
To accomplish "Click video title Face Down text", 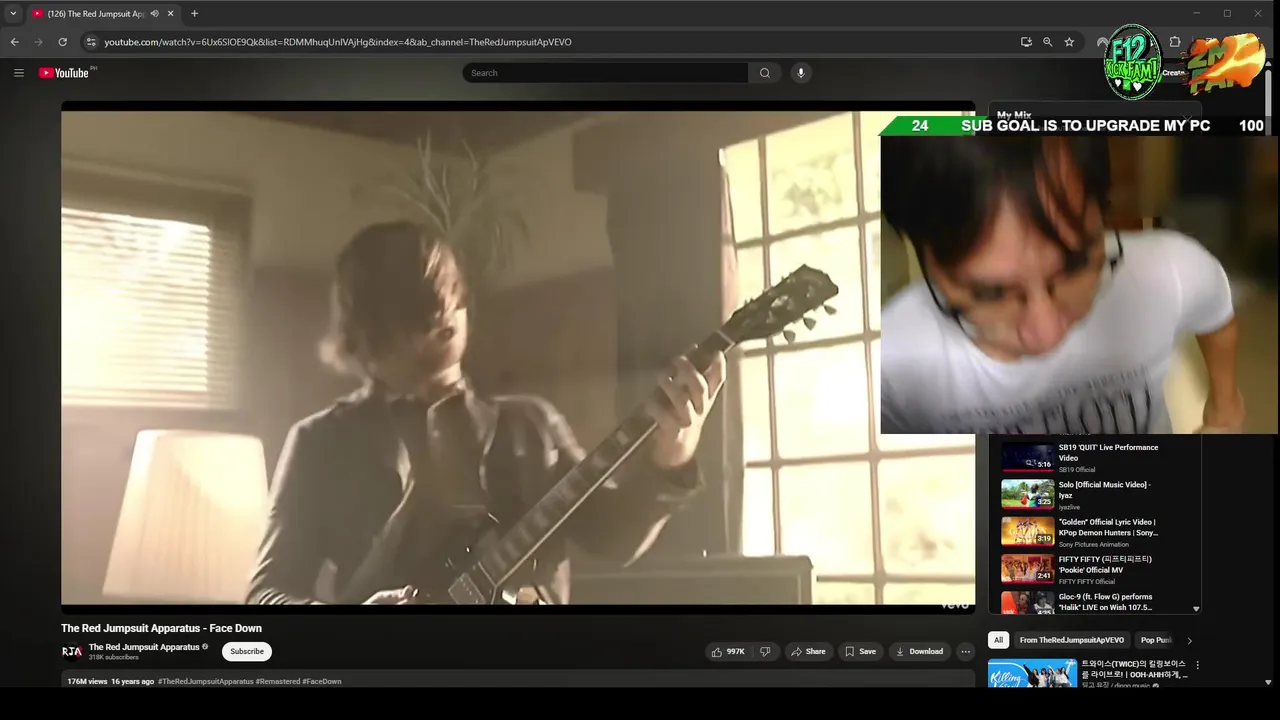I will coord(161,628).
